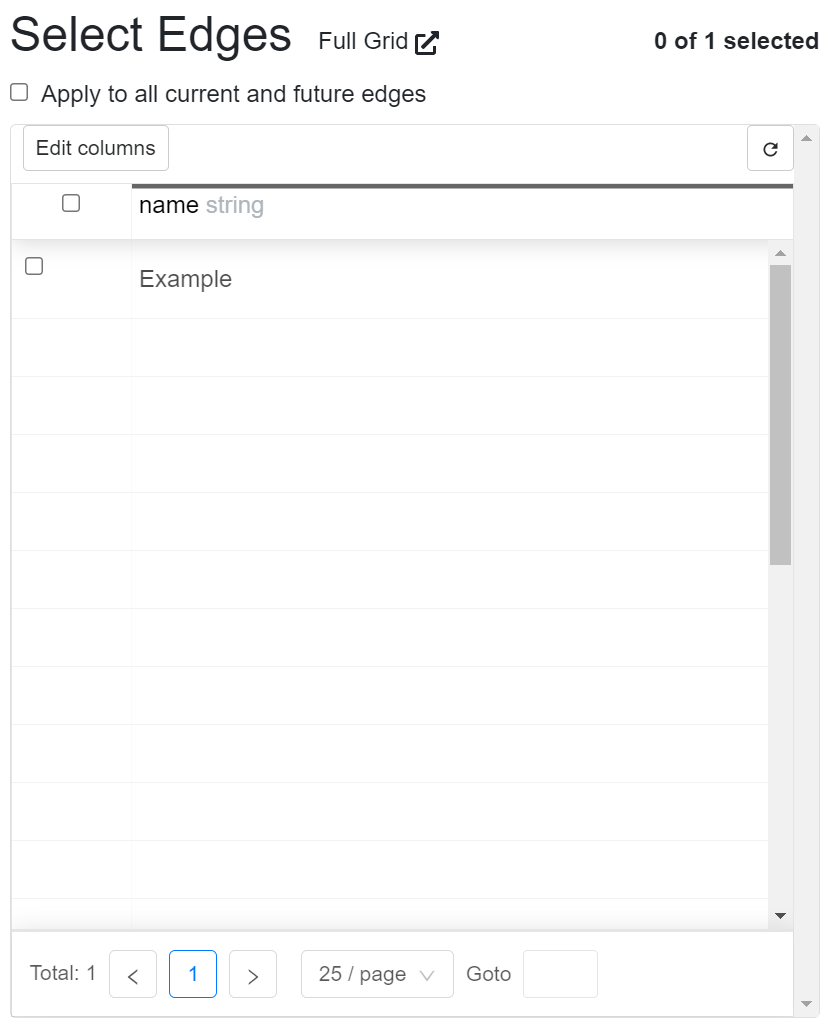Enable Apply to all current and future edges

pos(19,93)
